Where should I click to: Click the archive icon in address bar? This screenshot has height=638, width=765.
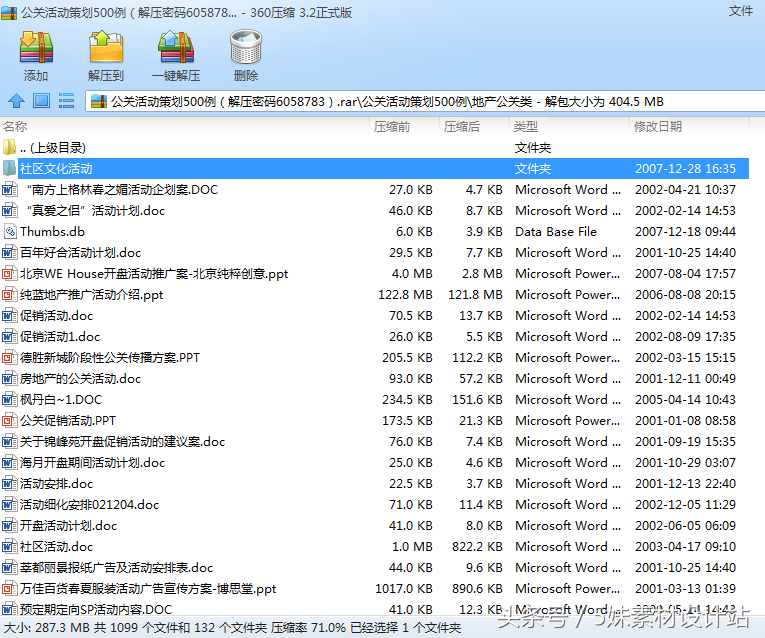tap(99, 101)
